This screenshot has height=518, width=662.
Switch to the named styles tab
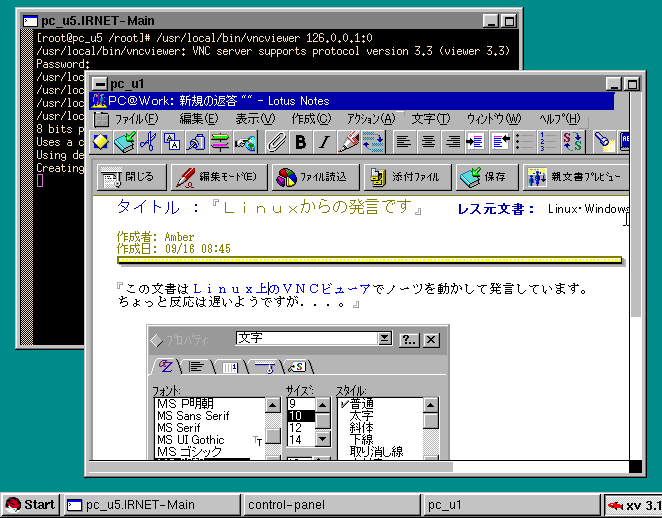pyautogui.click(x=299, y=367)
